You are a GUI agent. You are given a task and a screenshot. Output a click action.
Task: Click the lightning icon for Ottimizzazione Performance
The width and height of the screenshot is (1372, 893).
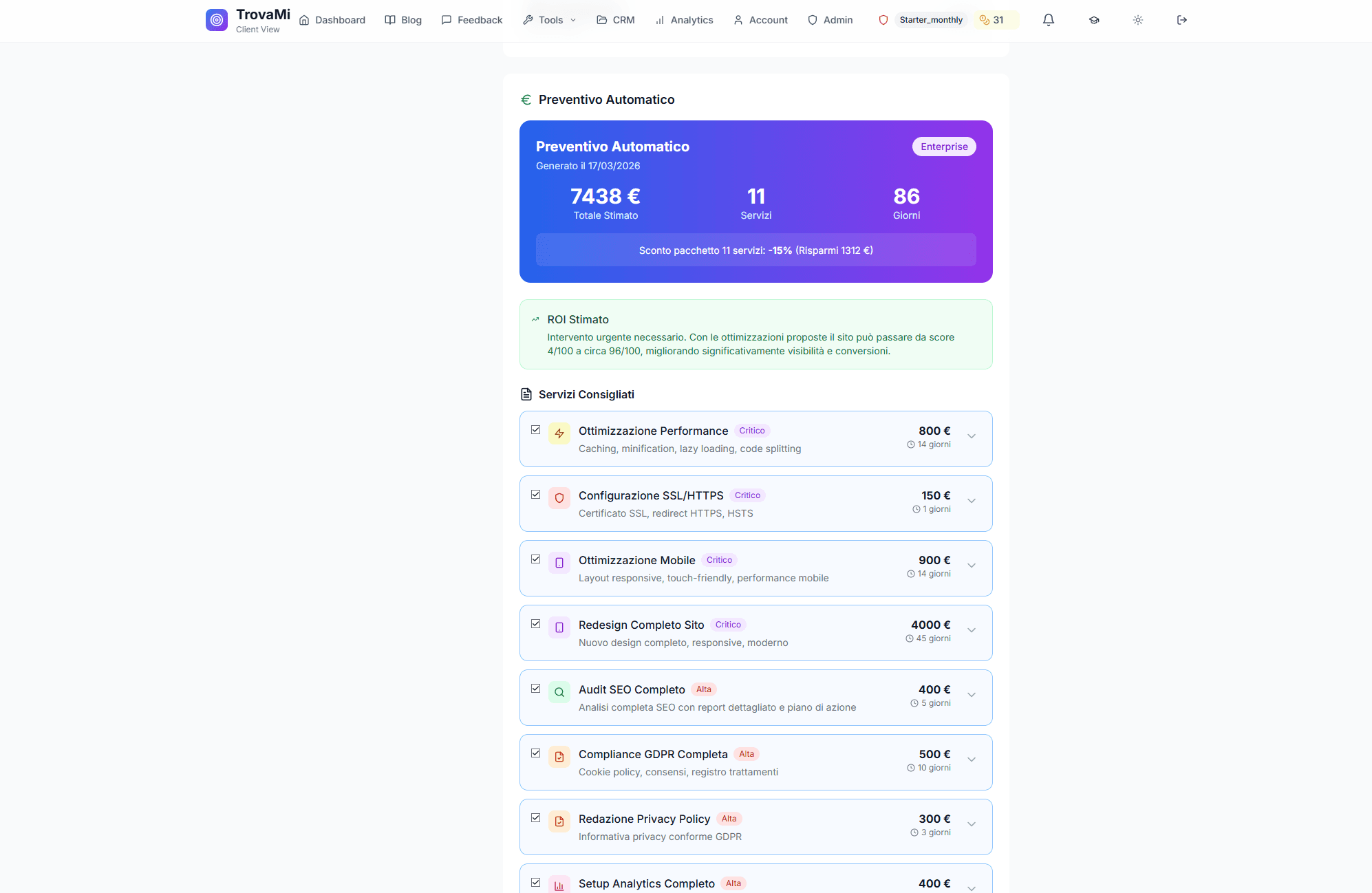point(559,433)
